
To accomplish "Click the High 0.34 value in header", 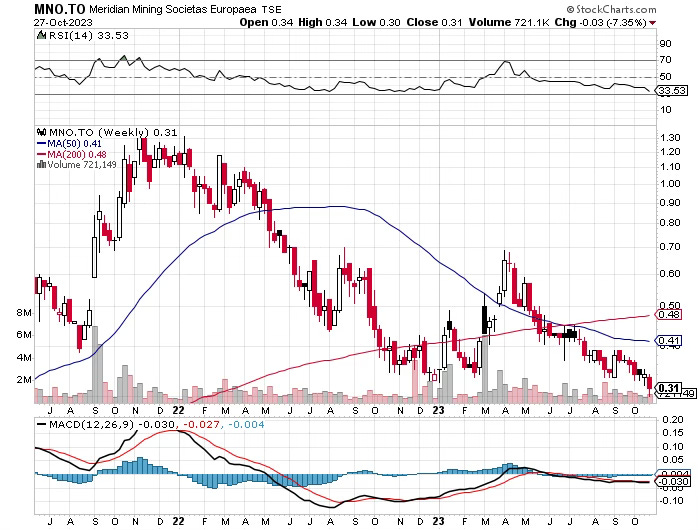I will coord(322,22).
